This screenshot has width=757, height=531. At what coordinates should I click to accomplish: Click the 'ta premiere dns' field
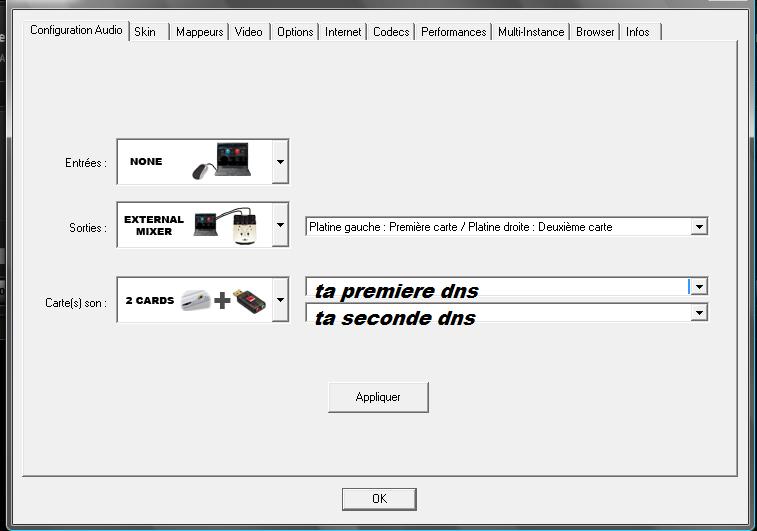pyautogui.click(x=495, y=288)
